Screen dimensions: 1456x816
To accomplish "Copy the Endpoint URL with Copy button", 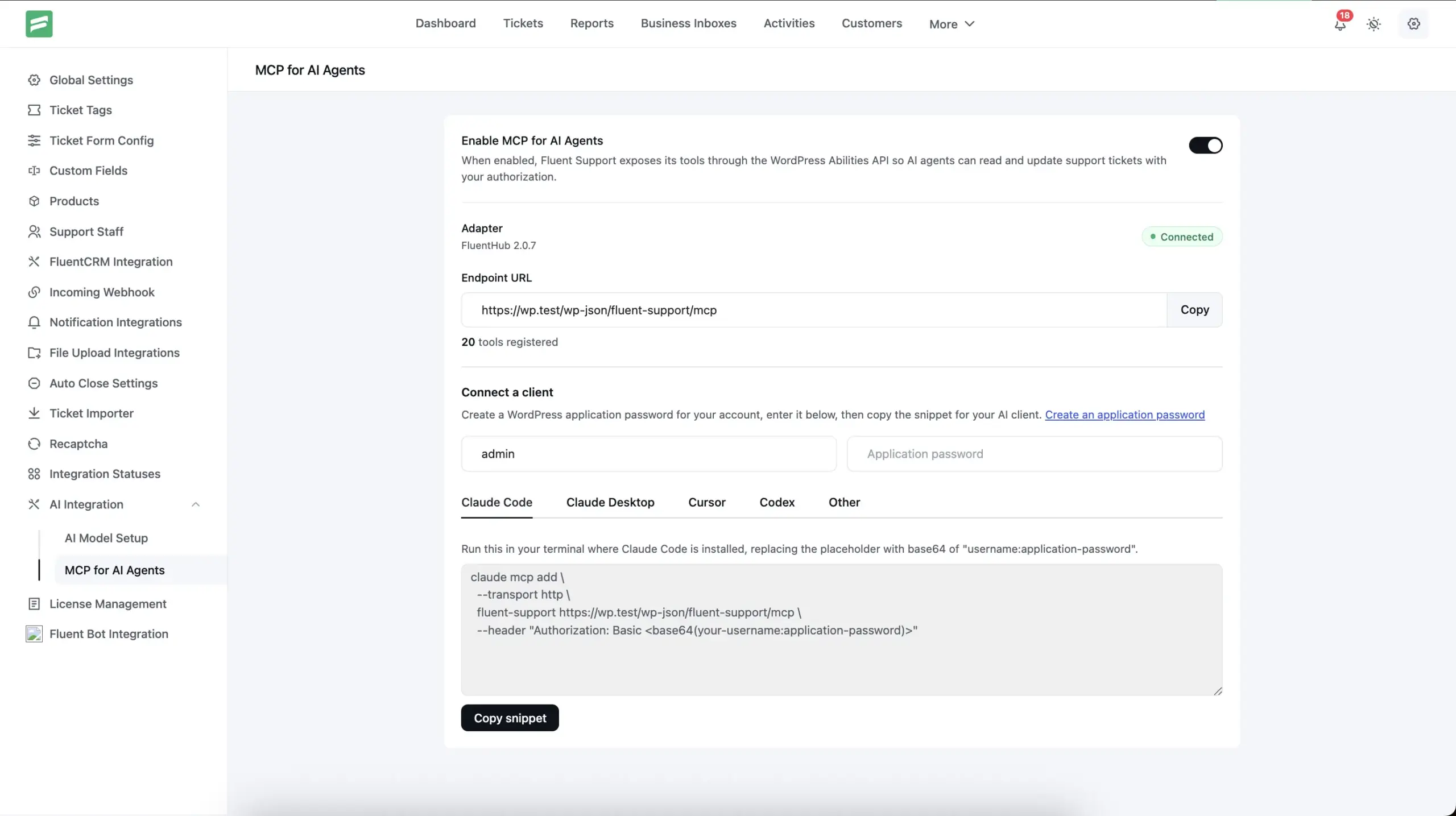I will point(1194,310).
